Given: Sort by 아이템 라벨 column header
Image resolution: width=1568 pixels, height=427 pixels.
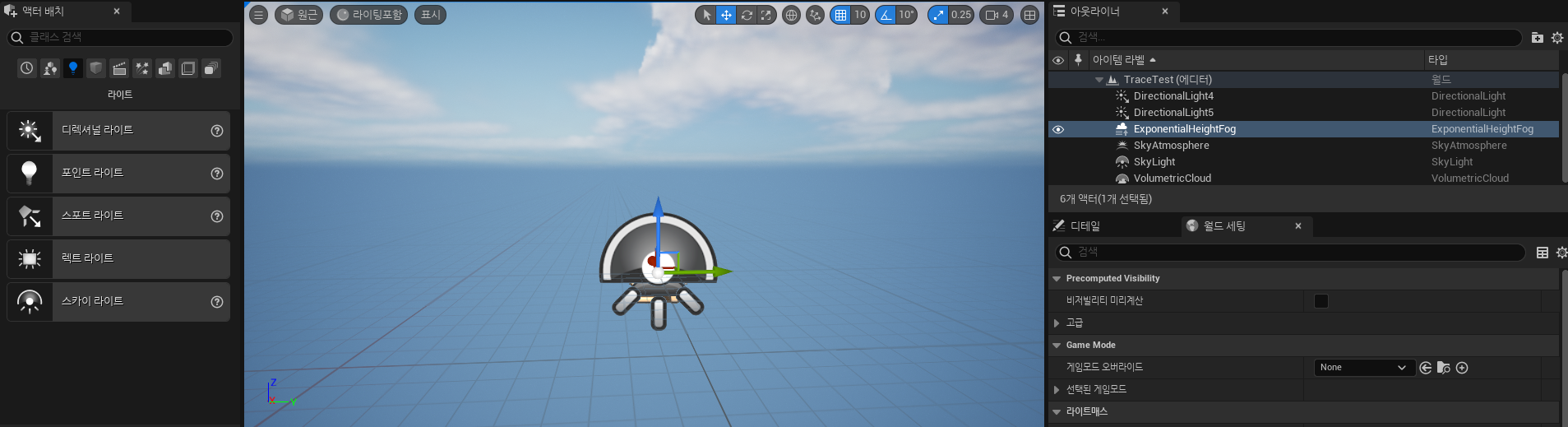Looking at the screenshot, I should coord(1256,60).
